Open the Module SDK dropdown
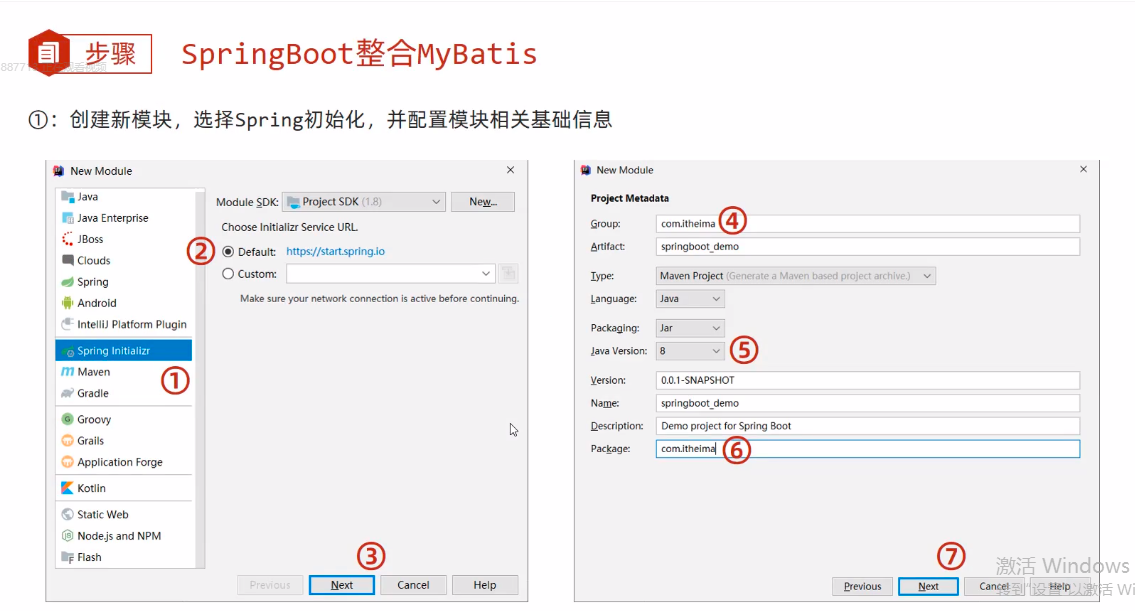 coord(363,202)
